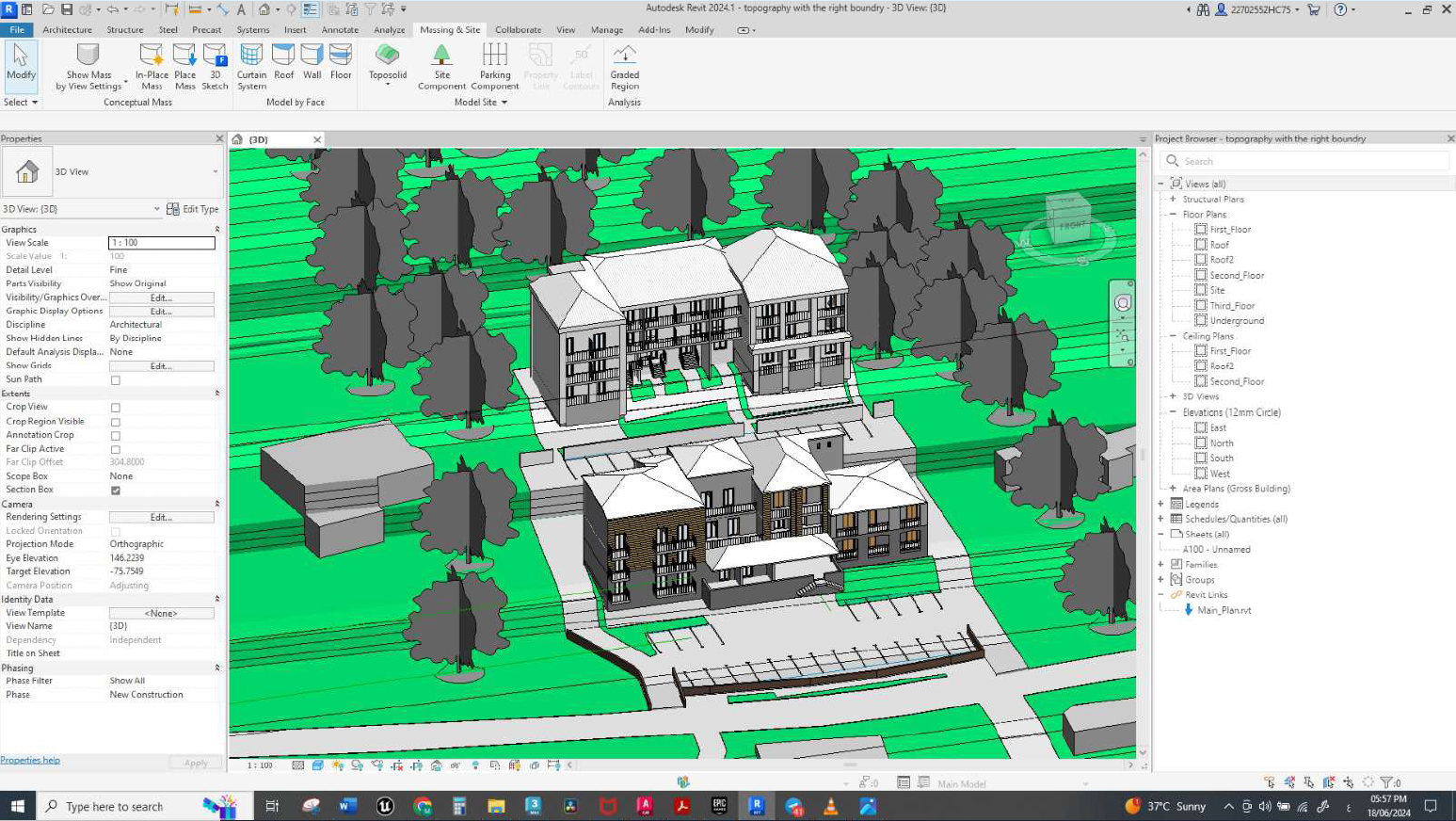Open the Windows Start menu
The image size is (1456, 821).
[17, 806]
